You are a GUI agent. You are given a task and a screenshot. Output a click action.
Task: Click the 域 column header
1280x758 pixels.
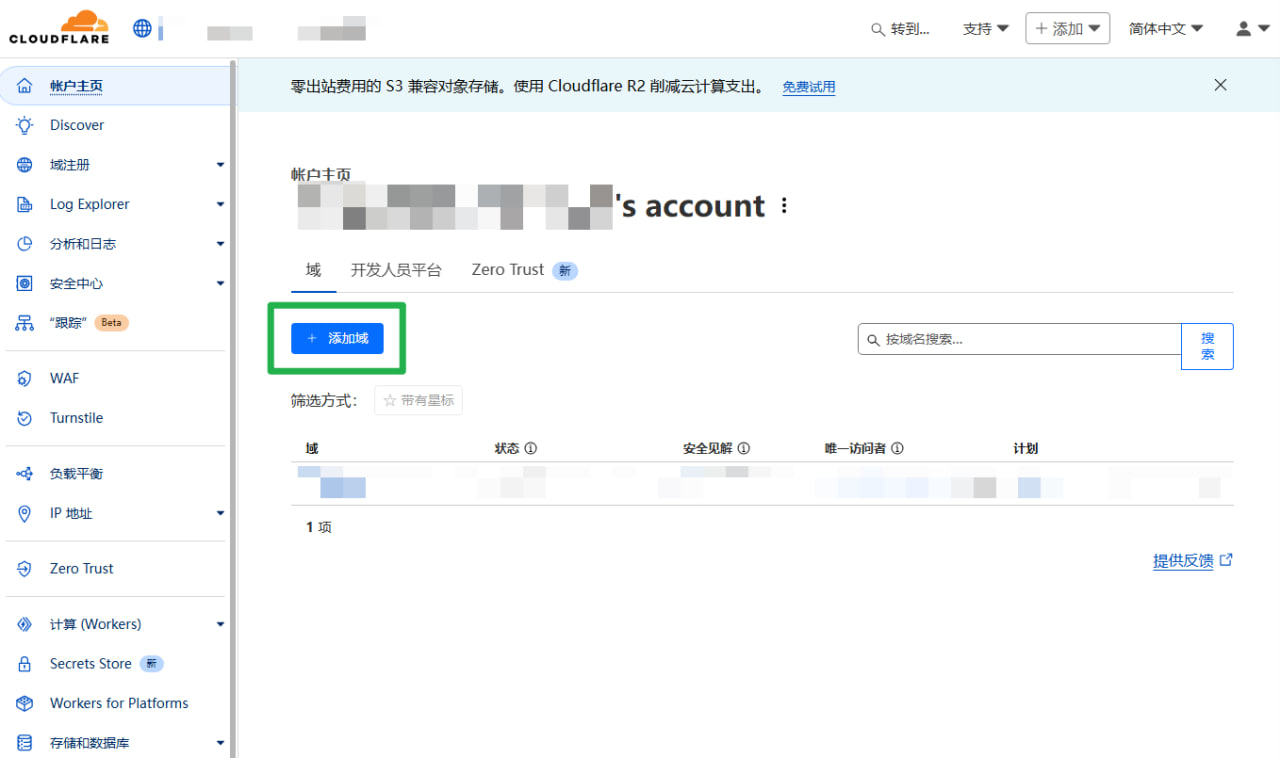point(312,449)
